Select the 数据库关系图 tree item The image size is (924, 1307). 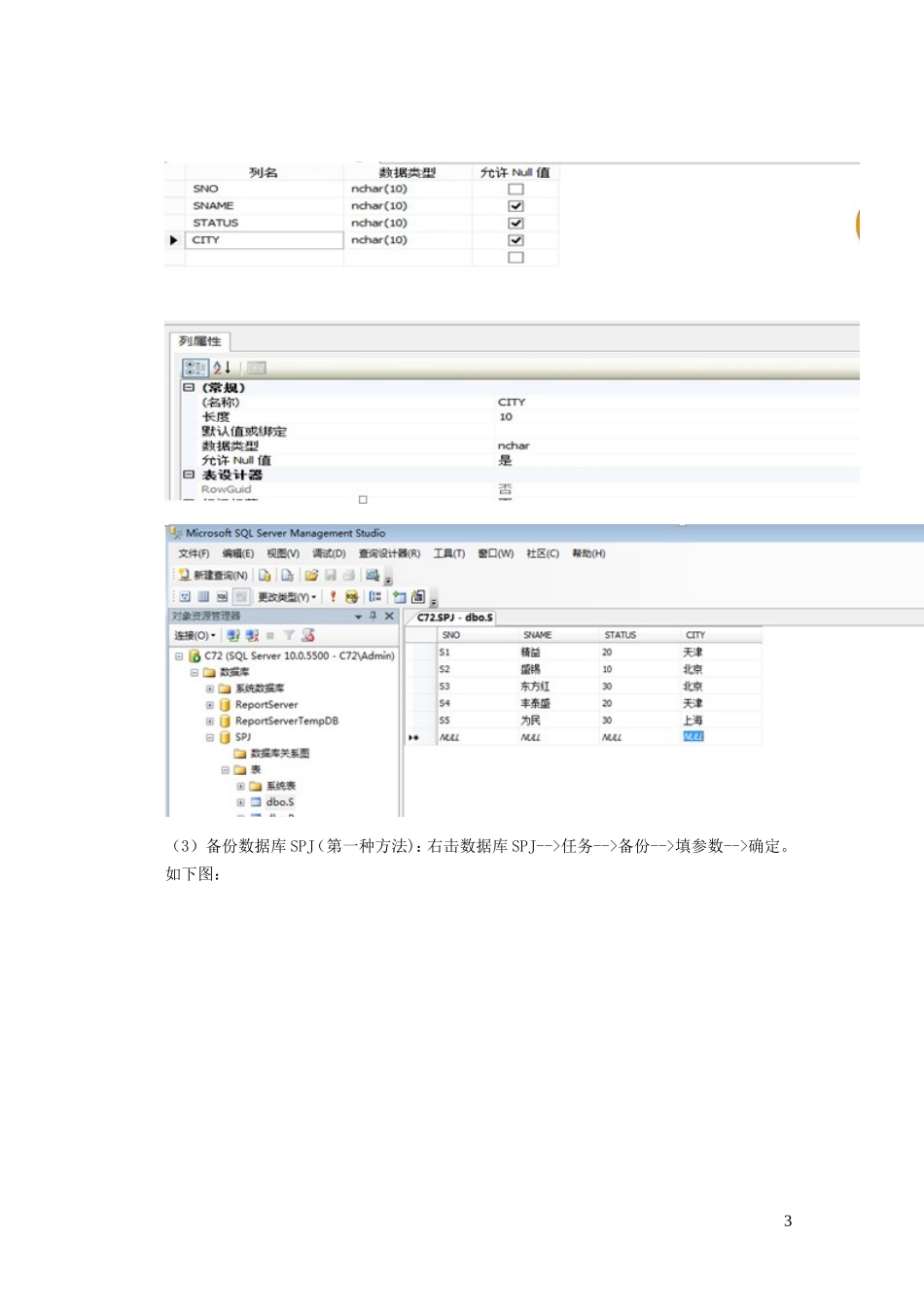(x=280, y=754)
